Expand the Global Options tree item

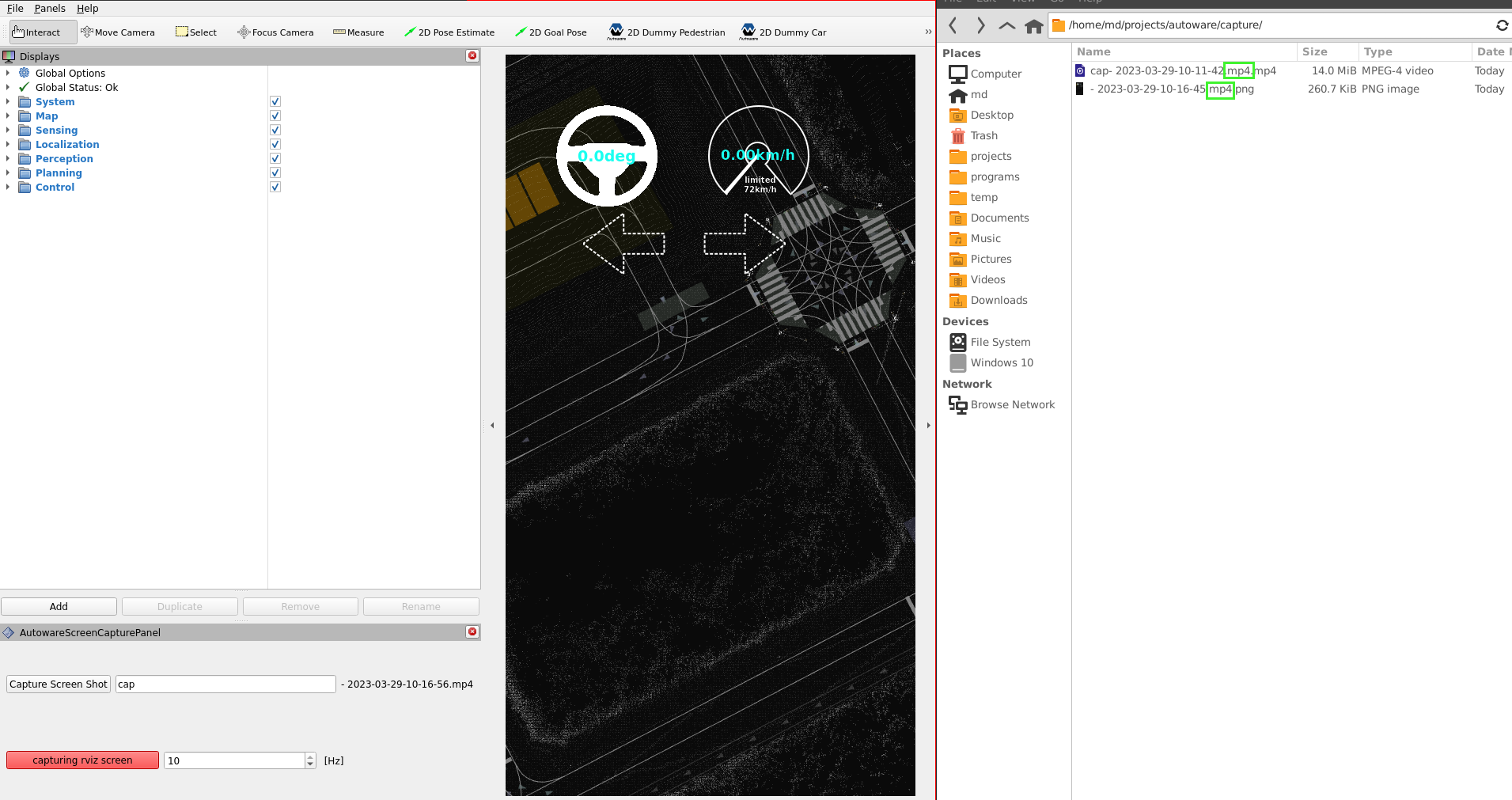pyautogui.click(x=8, y=73)
